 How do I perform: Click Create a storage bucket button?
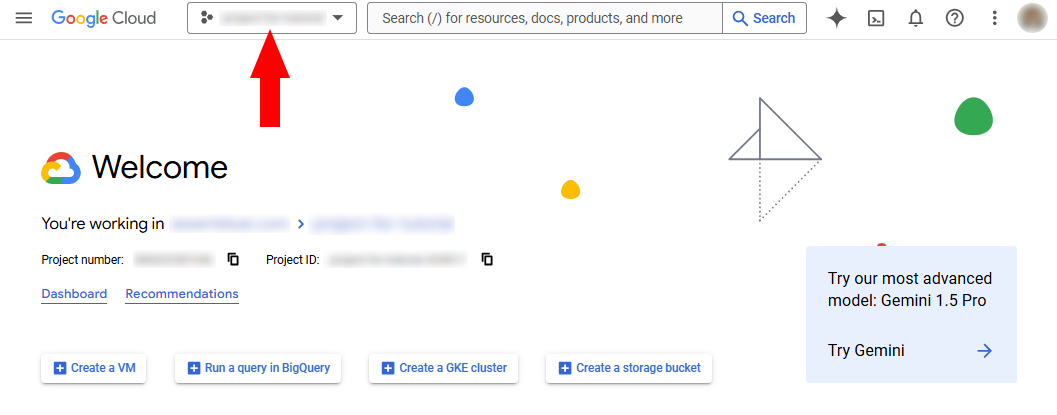coord(629,368)
